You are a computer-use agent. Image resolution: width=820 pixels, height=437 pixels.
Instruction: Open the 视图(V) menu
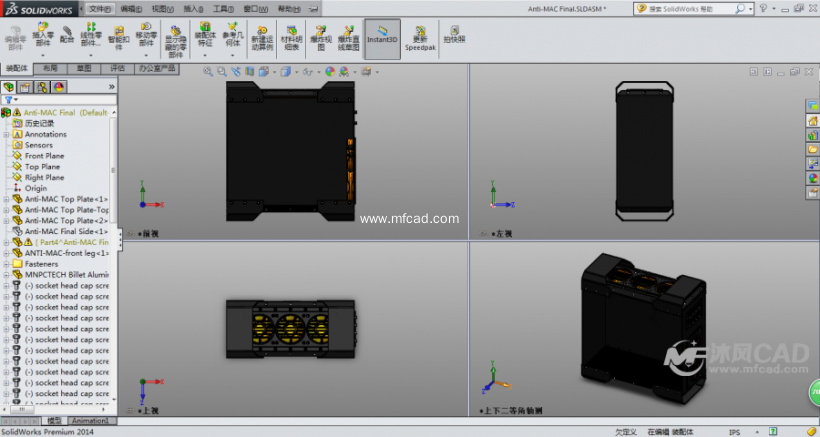(x=162, y=9)
